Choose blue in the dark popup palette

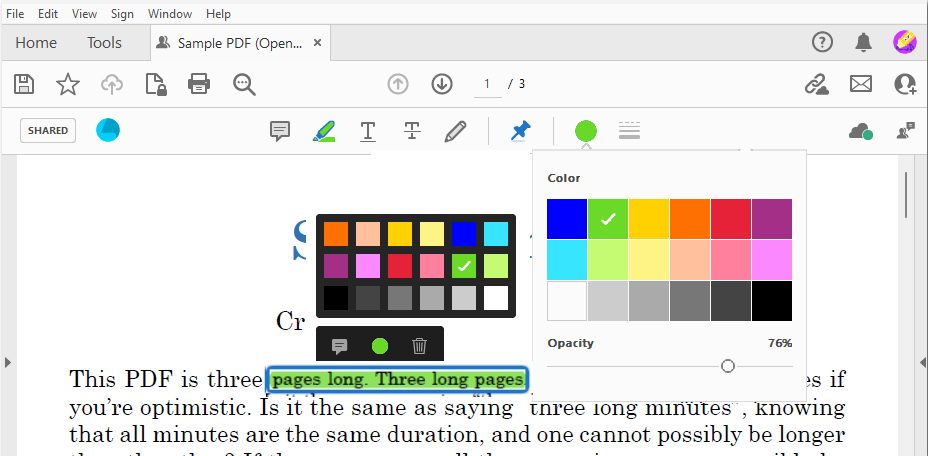[463, 234]
